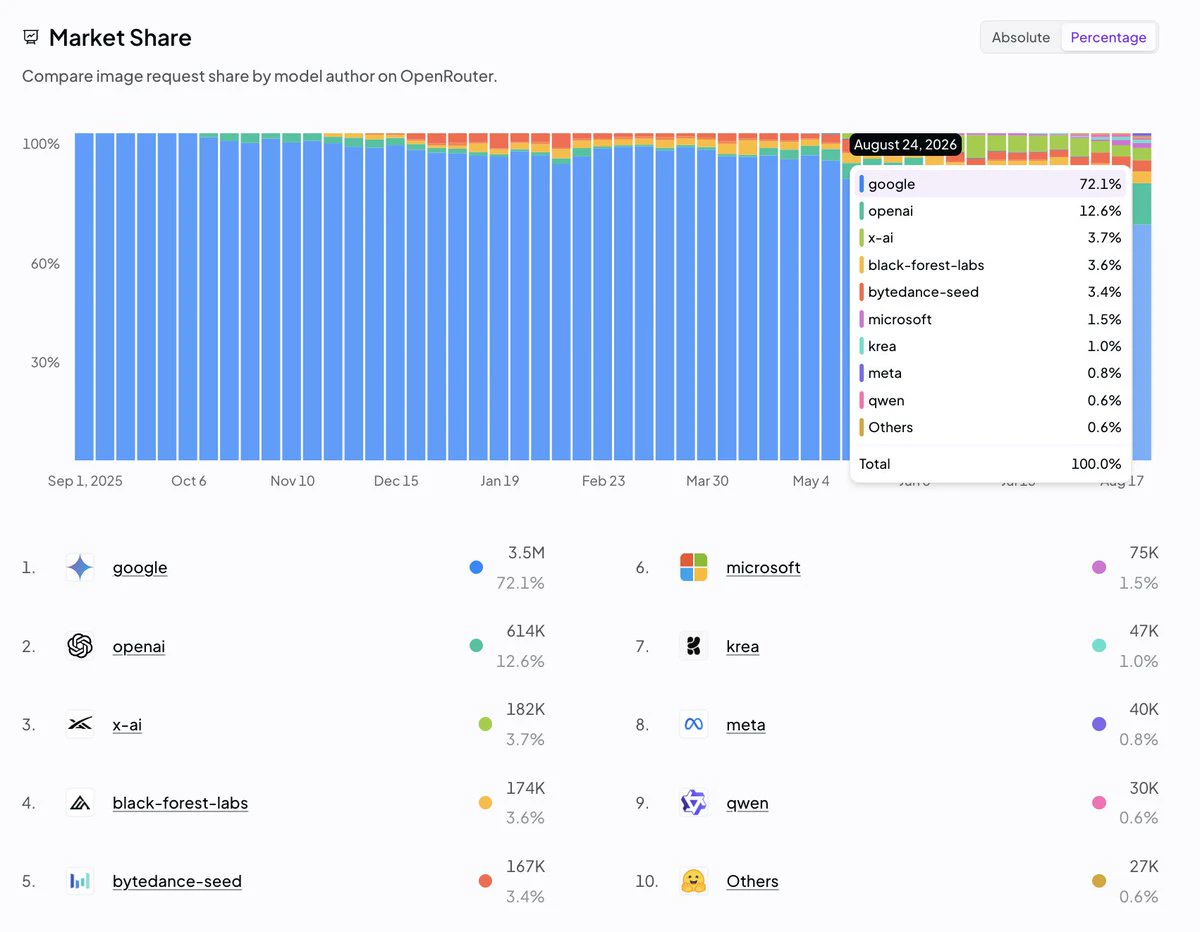Click the yellow dot beside black-forest-labs 174K

[485, 802]
